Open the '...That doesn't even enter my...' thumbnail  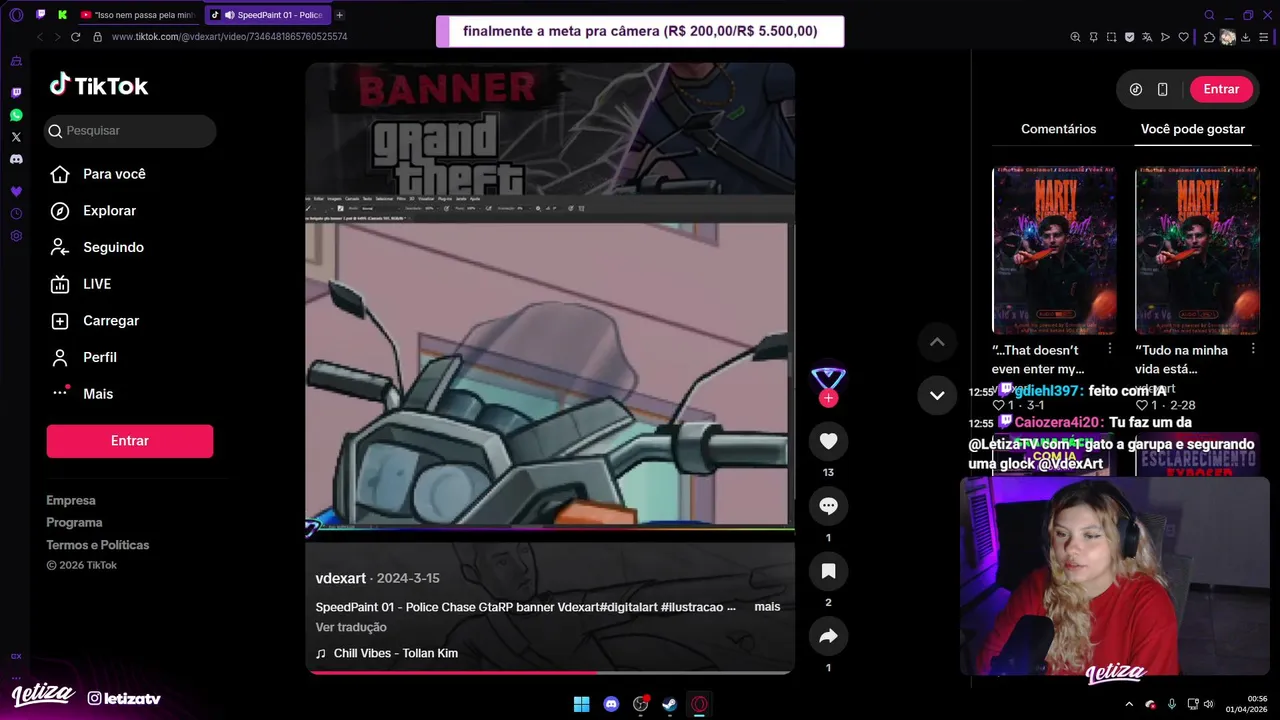click(1054, 250)
